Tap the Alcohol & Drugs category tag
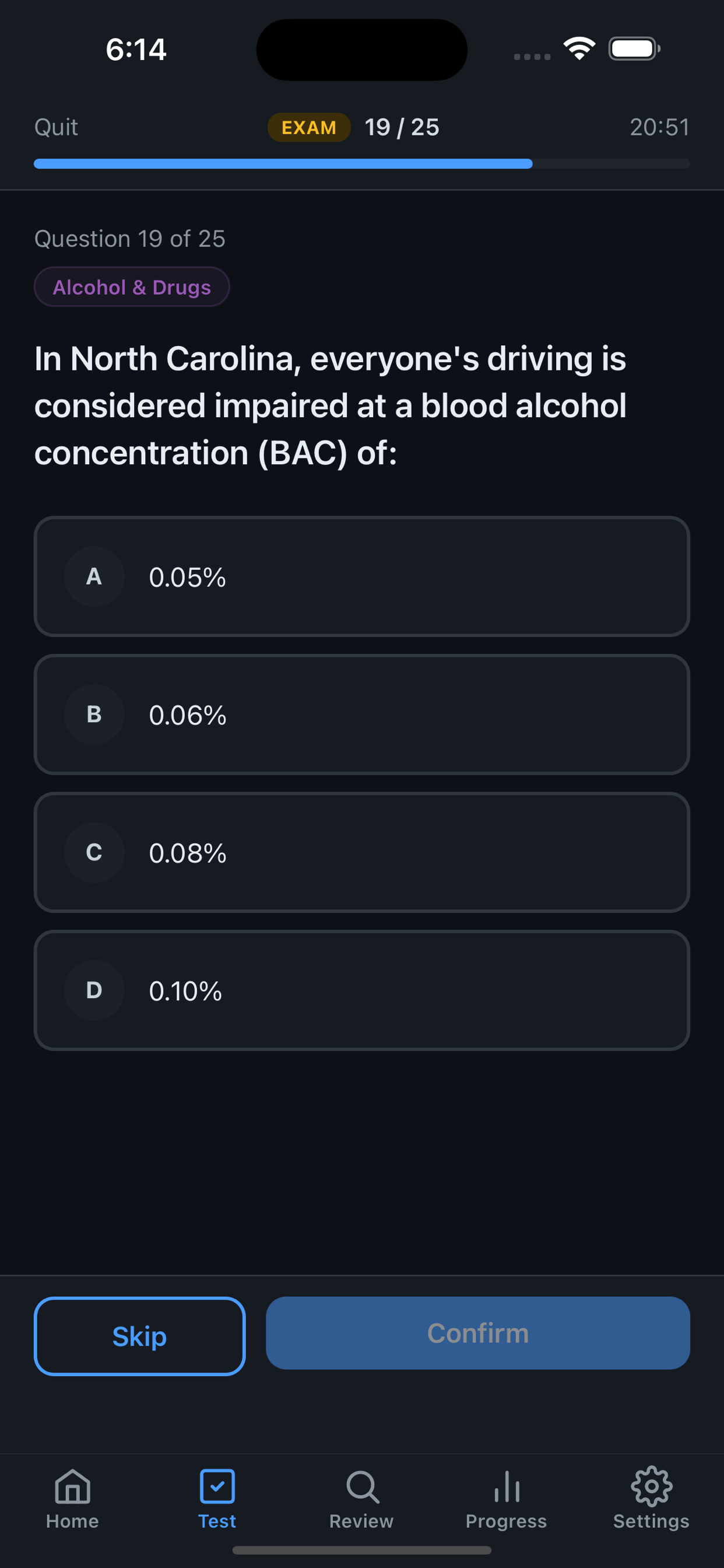The width and height of the screenshot is (724, 1568). [x=132, y=286]
